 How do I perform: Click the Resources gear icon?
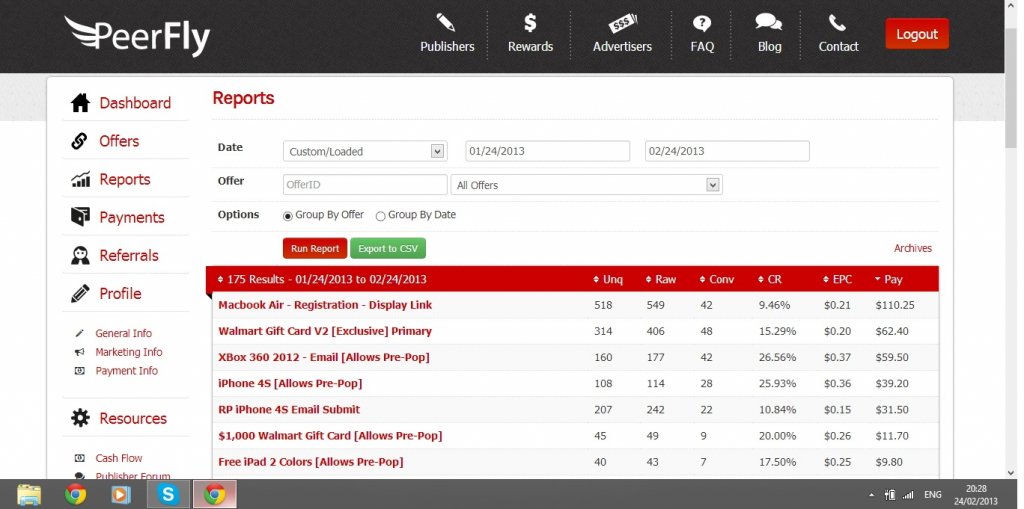point(80,418)
